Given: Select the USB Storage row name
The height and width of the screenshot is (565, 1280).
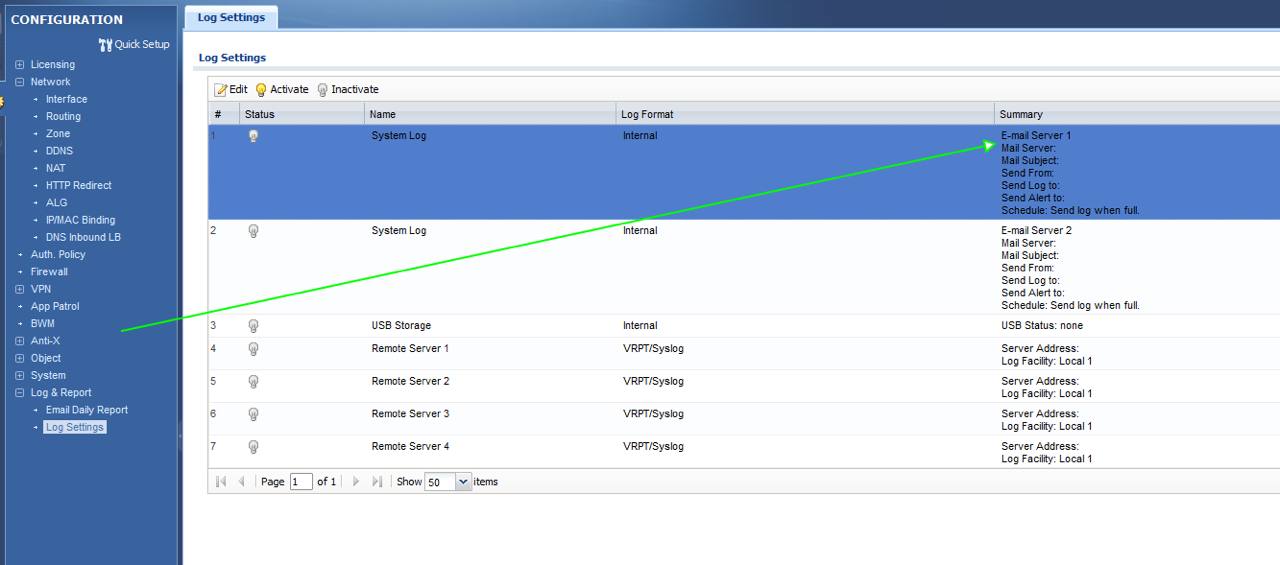Looking at the screenshot, I should 402,326.
